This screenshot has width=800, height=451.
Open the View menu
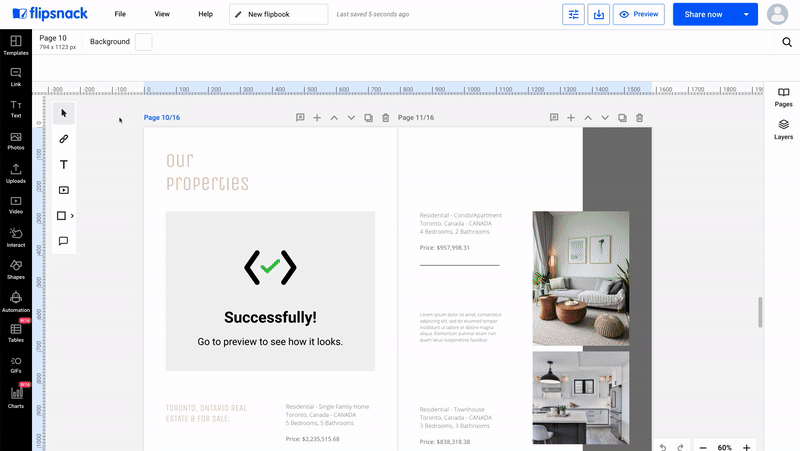(x=162, y=14)
